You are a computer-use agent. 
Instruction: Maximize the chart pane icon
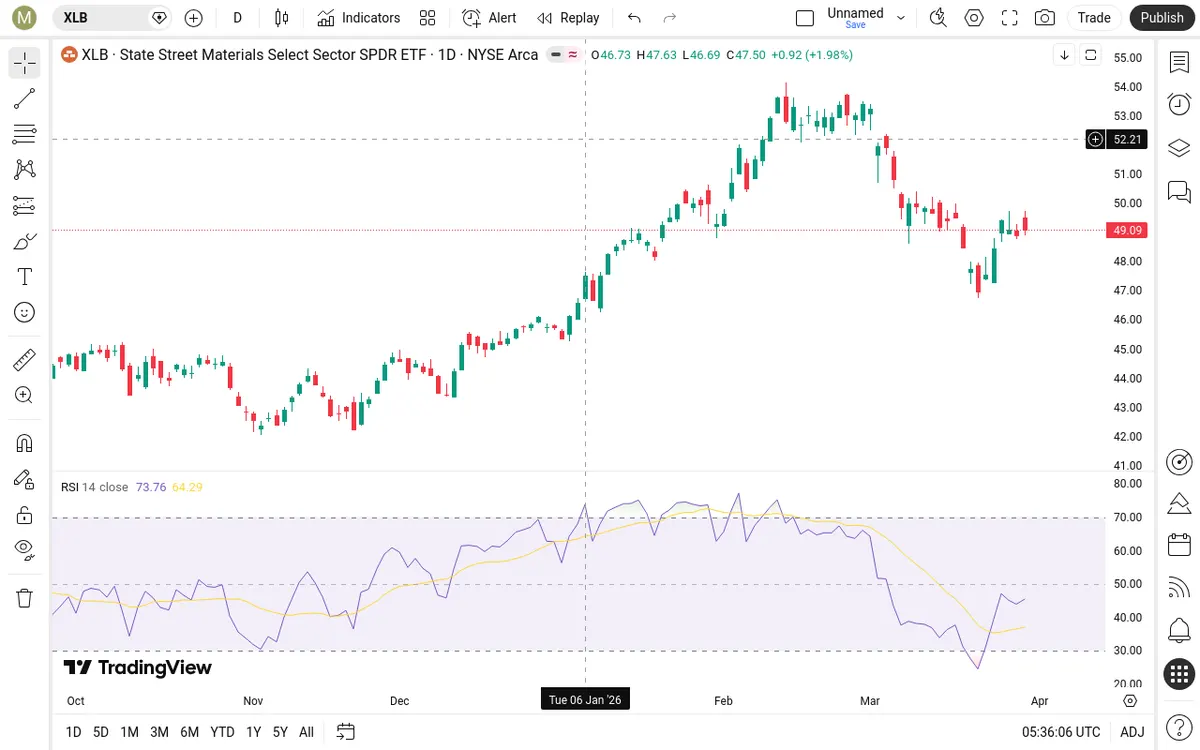[1091, 55]
